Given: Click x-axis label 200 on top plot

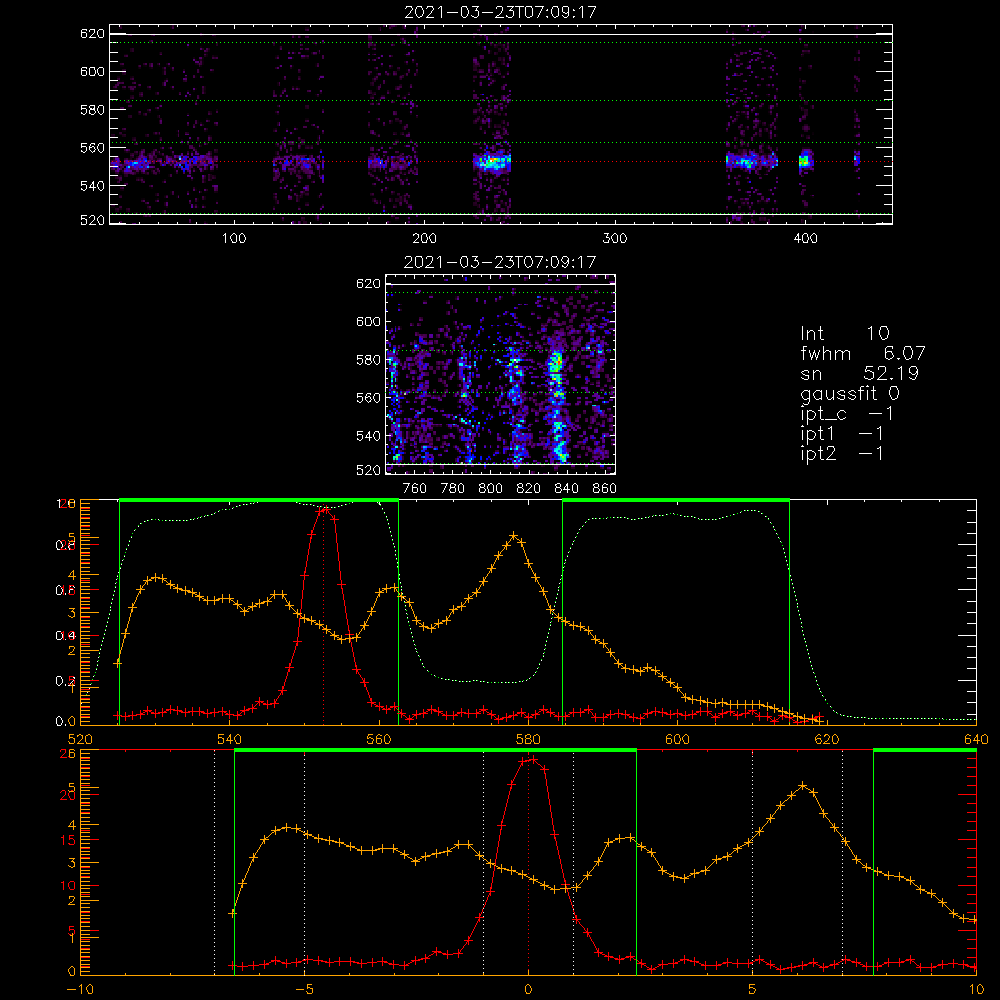Looking at the screenshot, I should pos(424,239).
